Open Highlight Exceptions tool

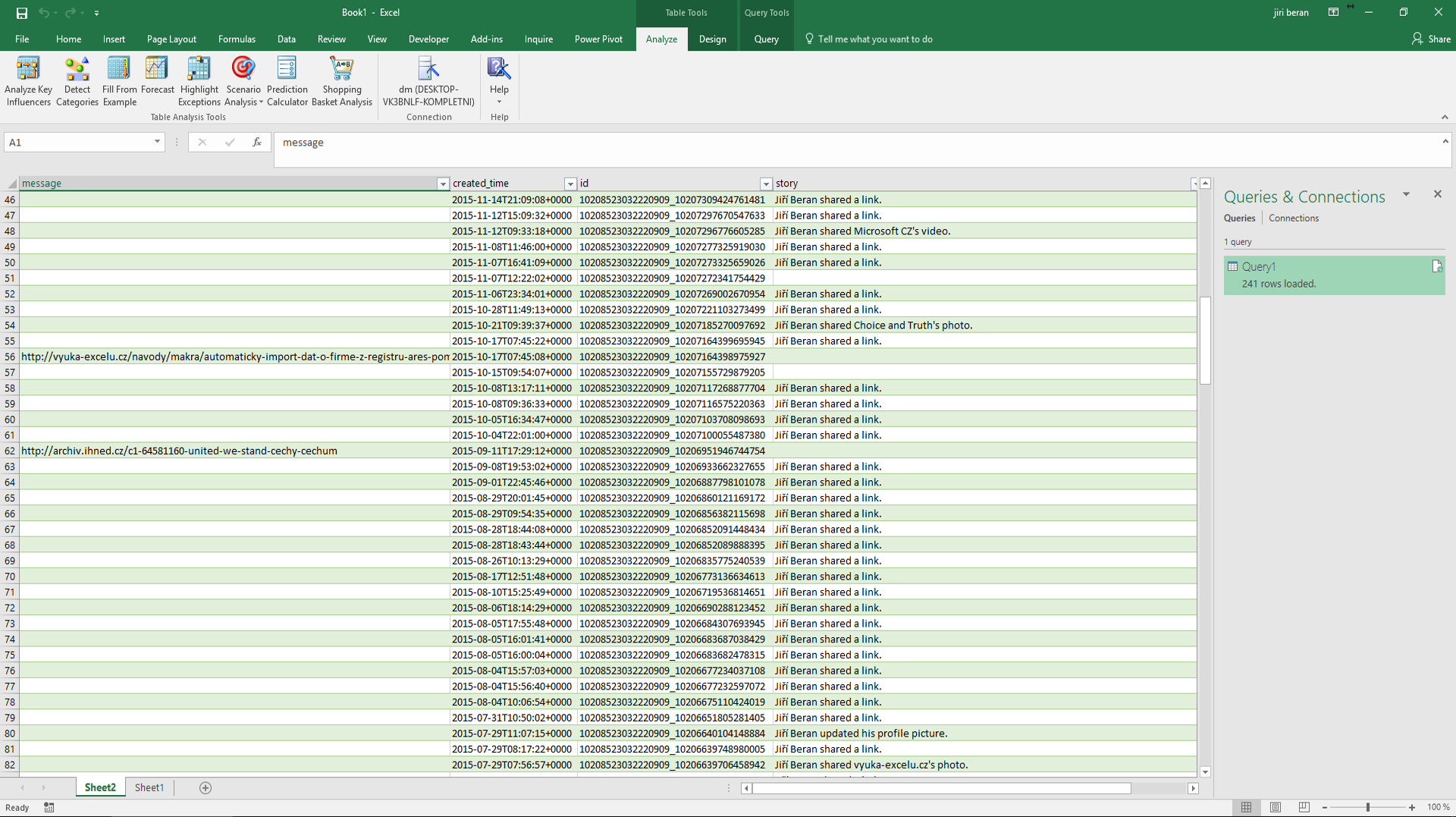[x=199, y=81]
